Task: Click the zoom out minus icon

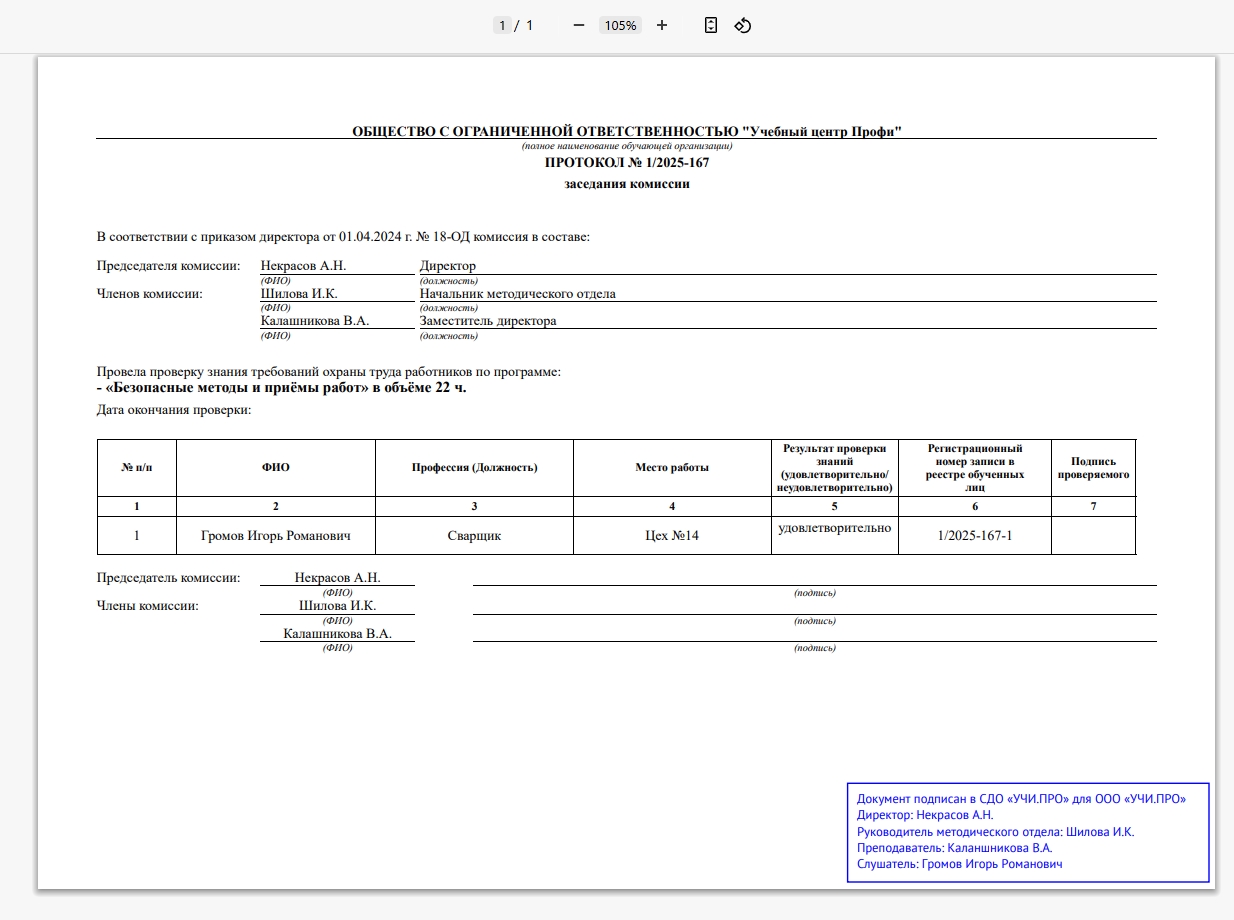Action: click(578, 25)
